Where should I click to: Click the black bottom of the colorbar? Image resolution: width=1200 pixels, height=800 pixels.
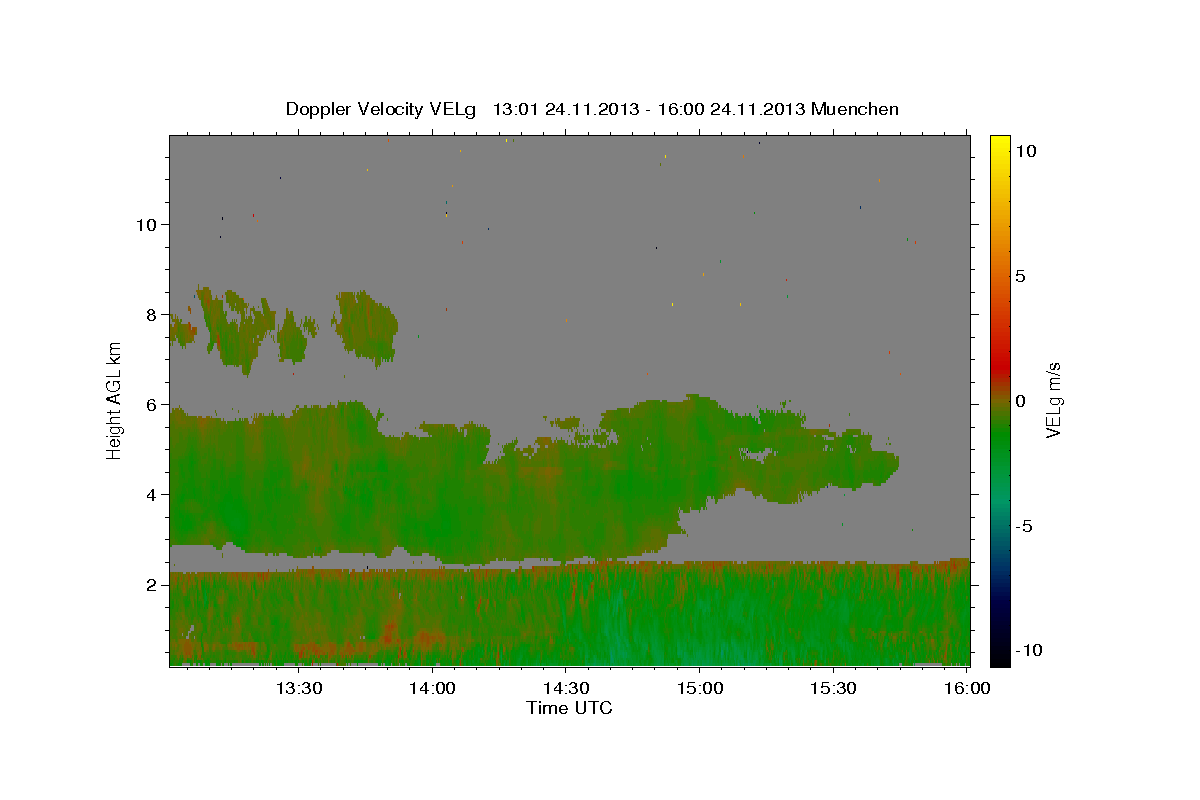coord(1000,655)
